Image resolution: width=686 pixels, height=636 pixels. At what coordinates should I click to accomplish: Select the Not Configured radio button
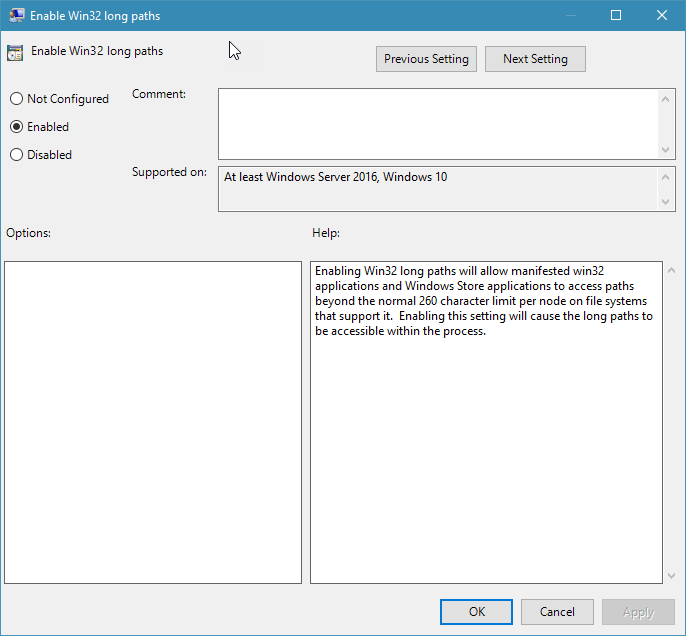point(16,99)
